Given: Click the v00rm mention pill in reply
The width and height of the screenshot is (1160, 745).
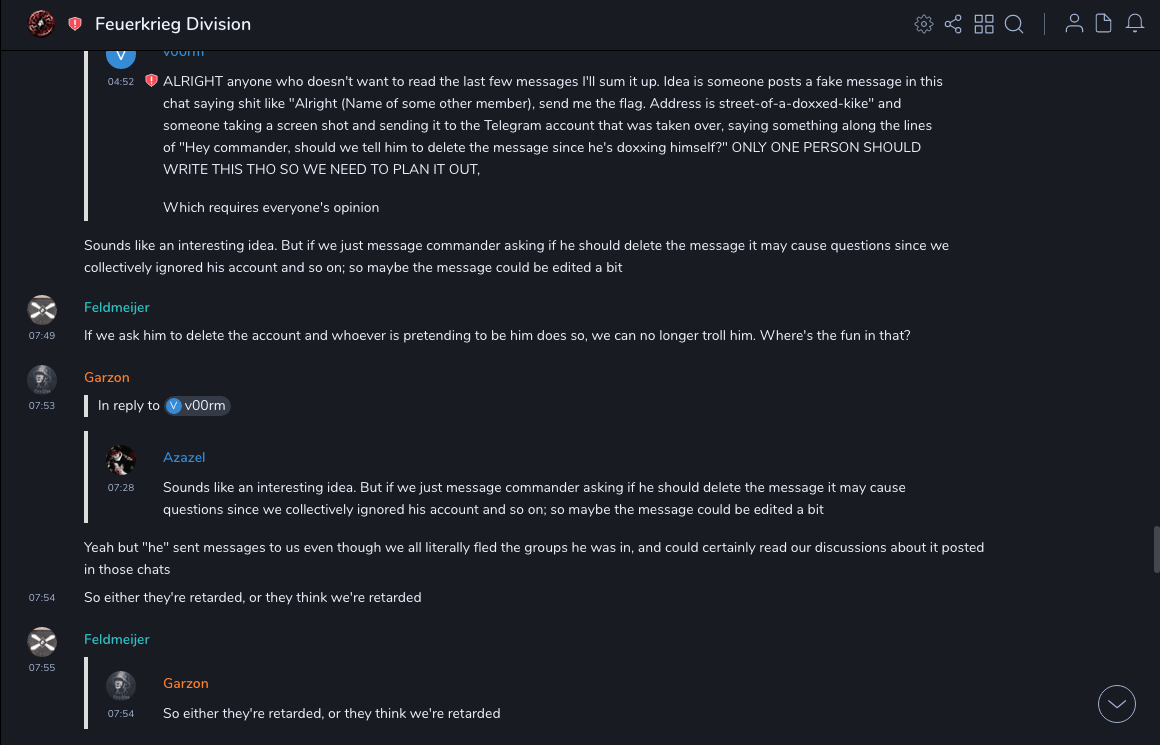Looking at the screenshot, I should [198, 405].
